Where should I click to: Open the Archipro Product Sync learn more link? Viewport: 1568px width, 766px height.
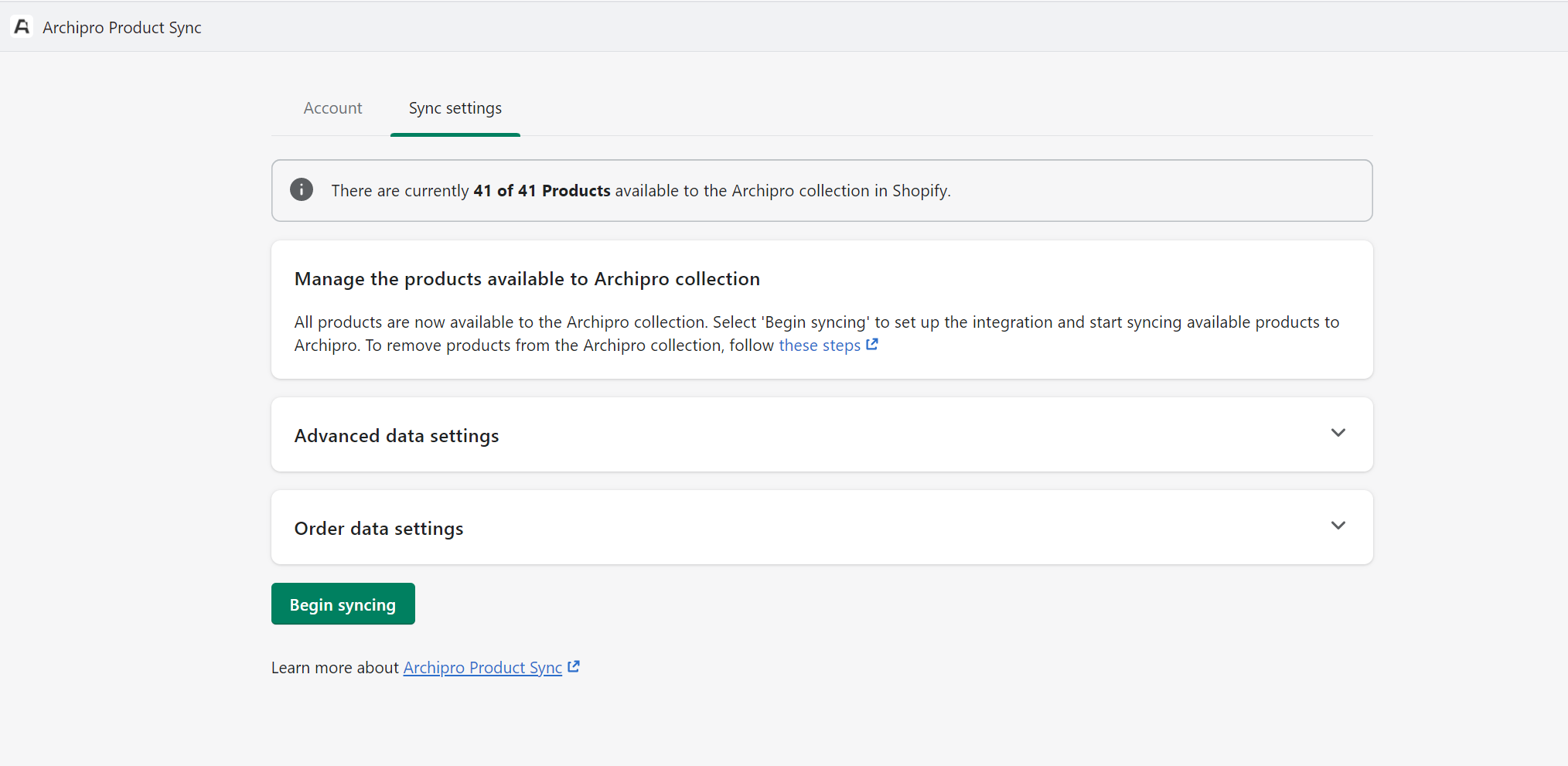(x=482, y=668)
